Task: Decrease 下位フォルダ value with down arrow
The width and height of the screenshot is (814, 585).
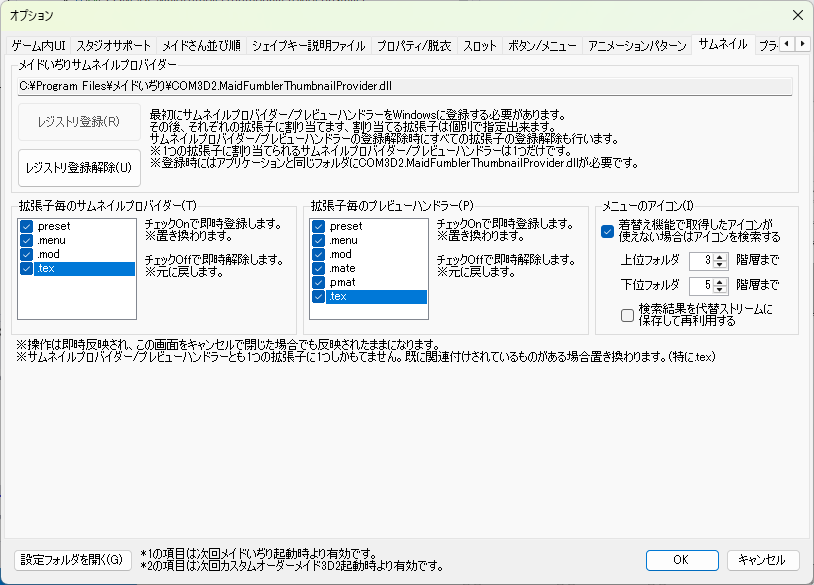Action: pos(719,290)
